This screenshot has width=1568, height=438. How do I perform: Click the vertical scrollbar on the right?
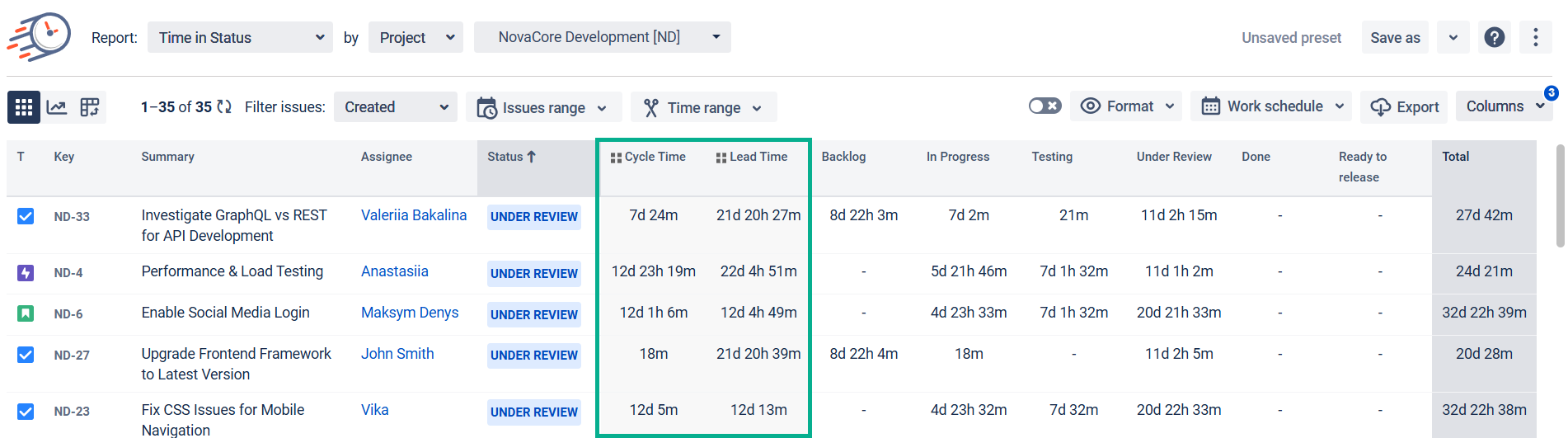[1560, 196]
